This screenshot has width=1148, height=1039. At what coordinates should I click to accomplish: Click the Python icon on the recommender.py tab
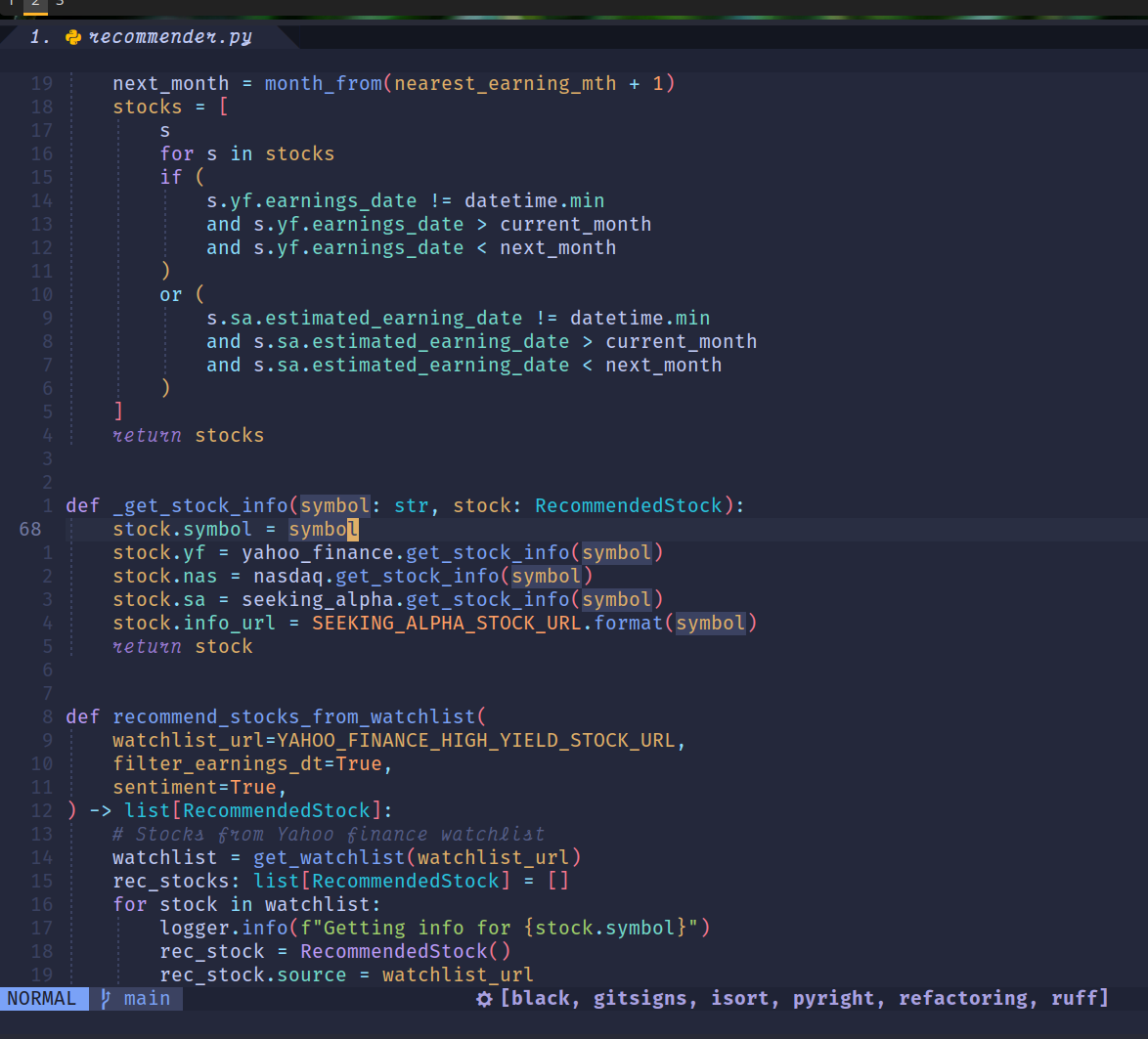pyautogui.click(x=72, y=36)
